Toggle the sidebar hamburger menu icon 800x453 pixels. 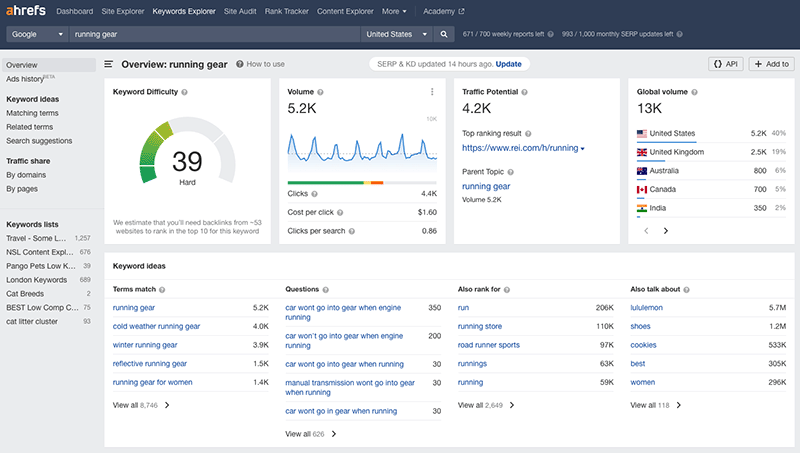pyautogui.click(x=108, y=64)
